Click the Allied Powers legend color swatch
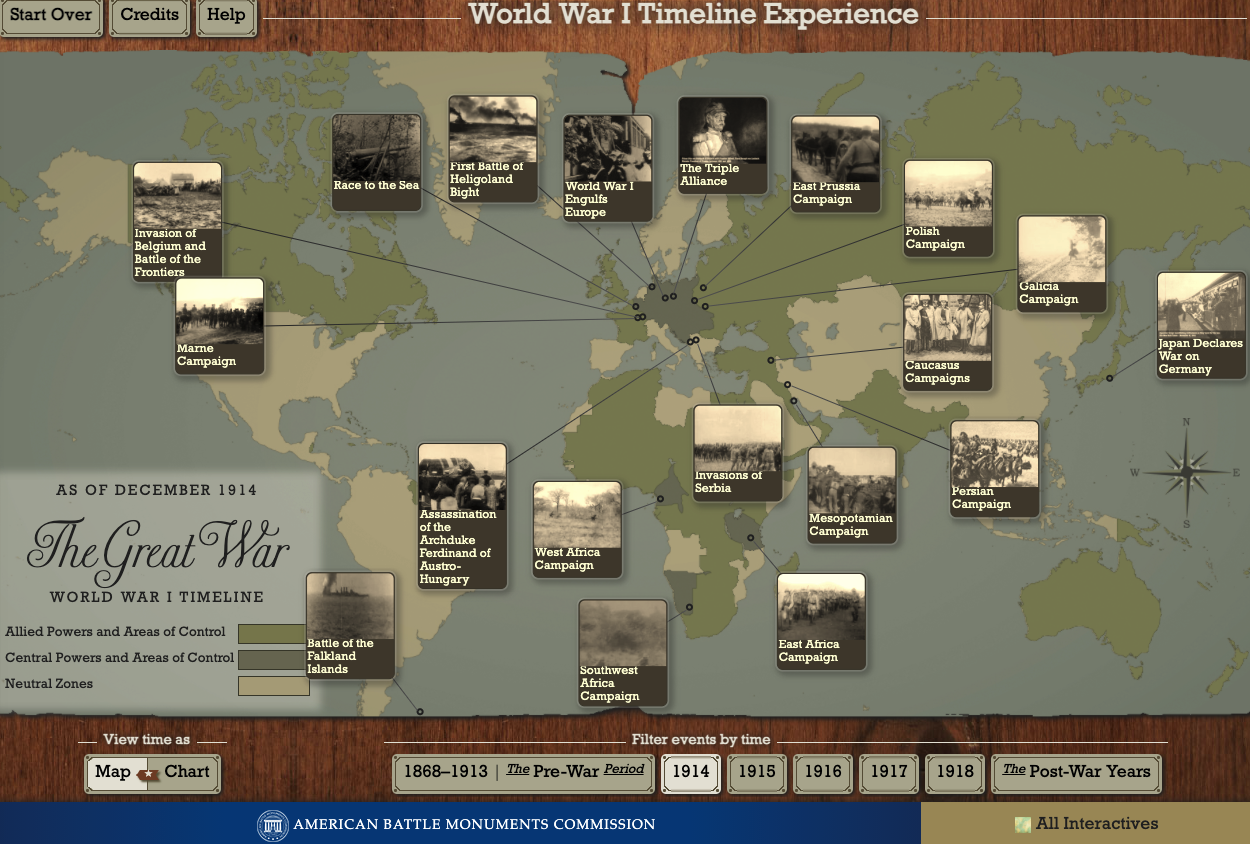The height and width of the screenshot is (844, 1250). [x=273, y=633]
